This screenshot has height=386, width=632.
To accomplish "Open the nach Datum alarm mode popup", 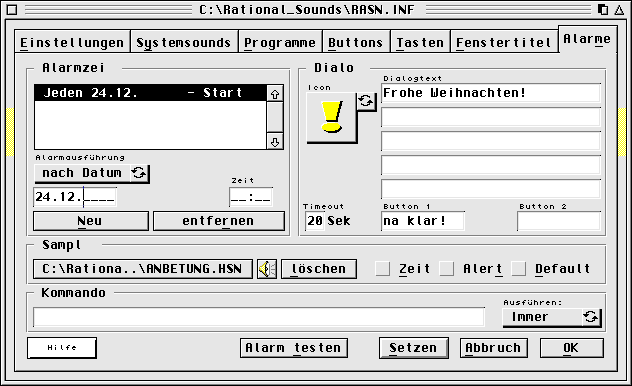I will tap(82, 173).
